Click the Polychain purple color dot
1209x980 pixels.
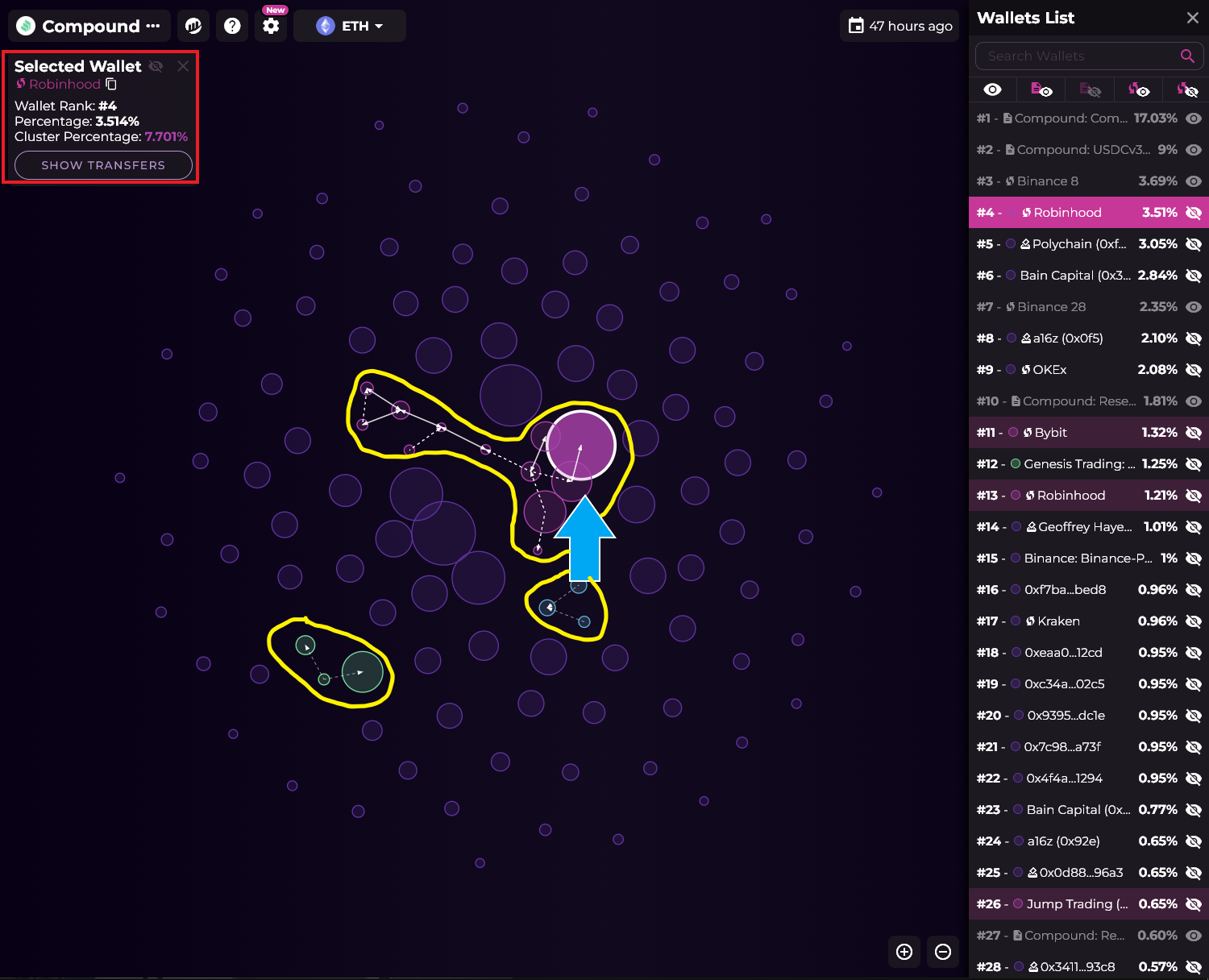tap(1011, 244)
